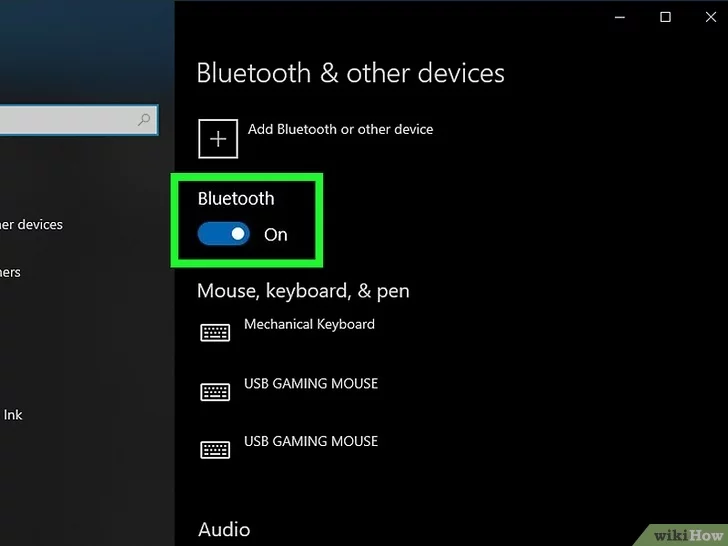Click the 'Audio' section heading
Screen dimensions: 728x546
(224, 529)
